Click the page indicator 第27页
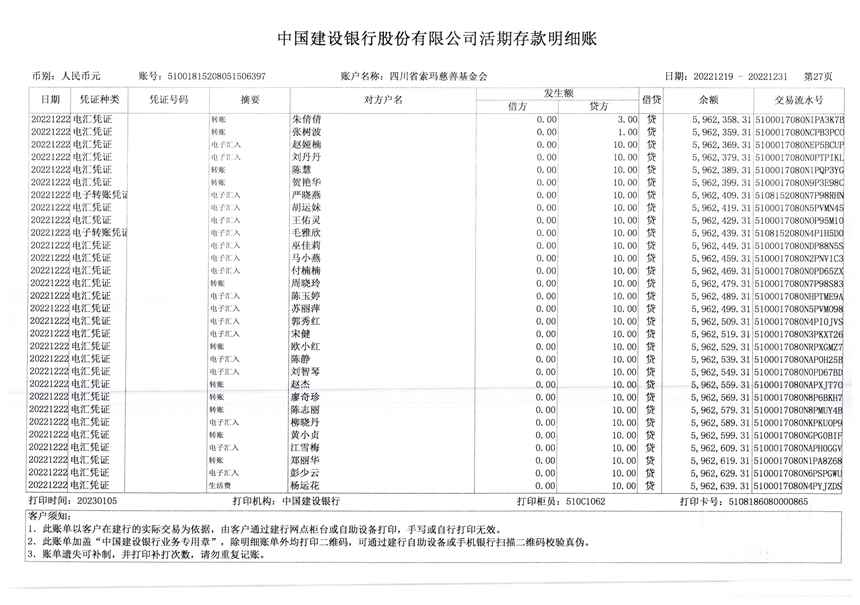Viewport: 860px width, 605px height. tap(818, 76)
